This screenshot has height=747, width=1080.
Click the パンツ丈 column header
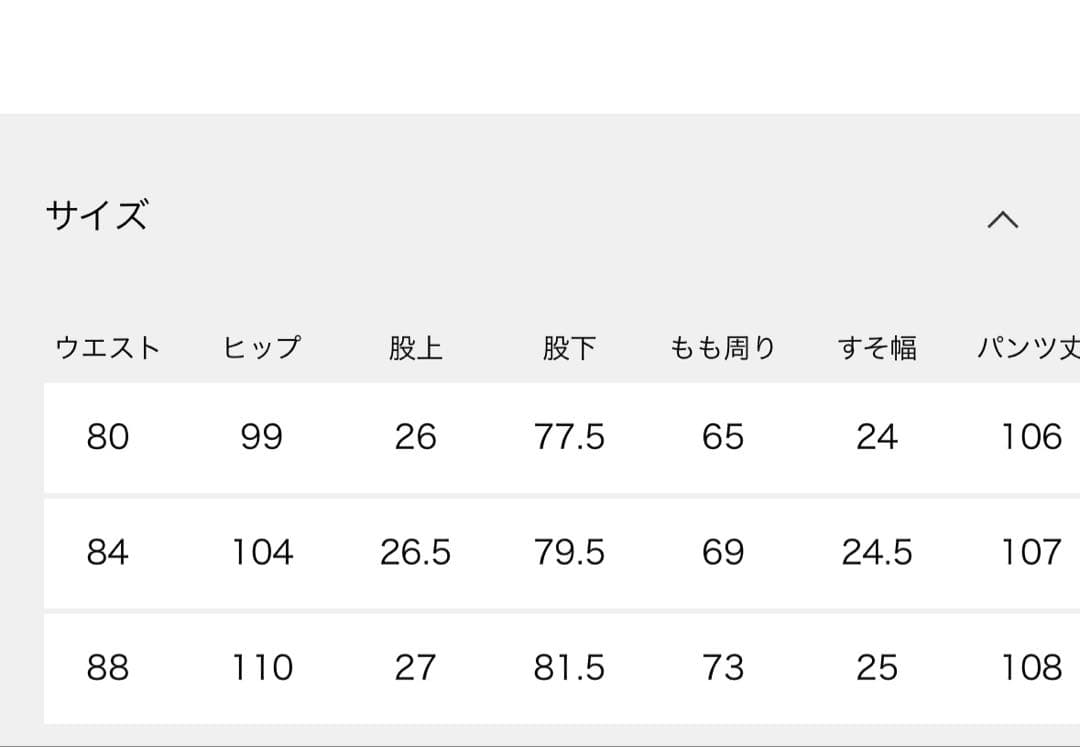[x=1028, y=347]
